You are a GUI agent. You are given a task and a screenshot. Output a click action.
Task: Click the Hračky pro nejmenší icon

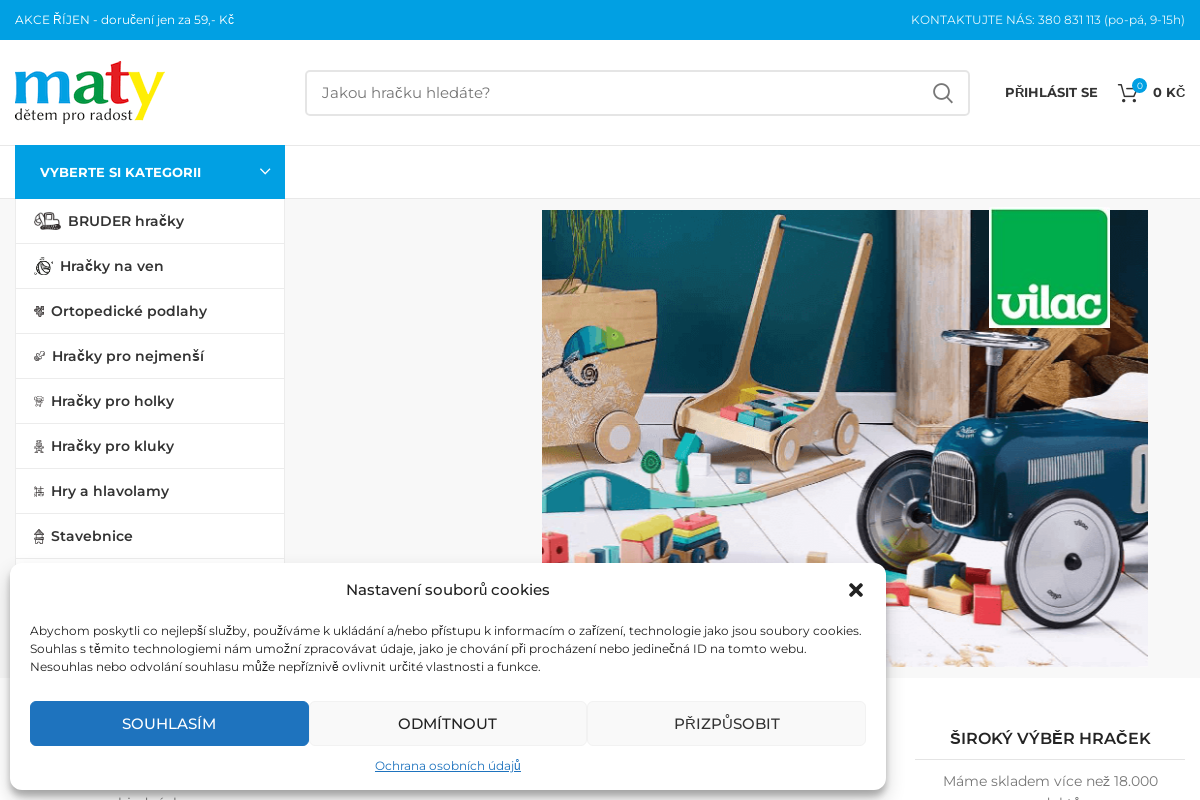39,356
